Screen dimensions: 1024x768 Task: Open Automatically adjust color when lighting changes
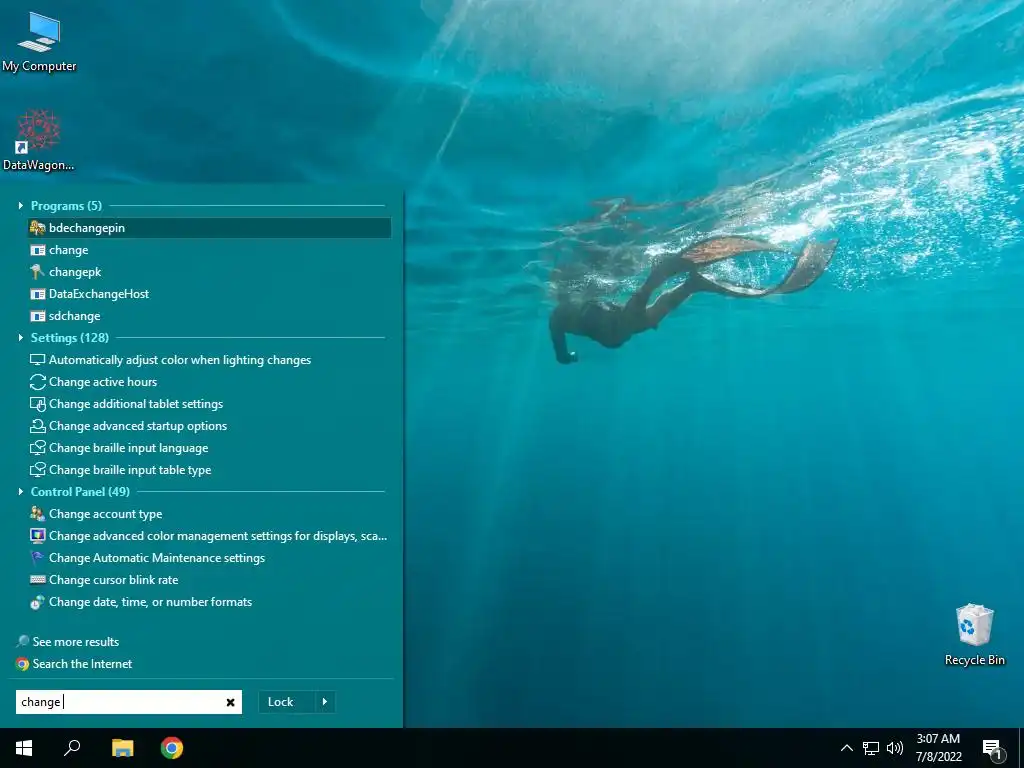click(x=209, y=360)
